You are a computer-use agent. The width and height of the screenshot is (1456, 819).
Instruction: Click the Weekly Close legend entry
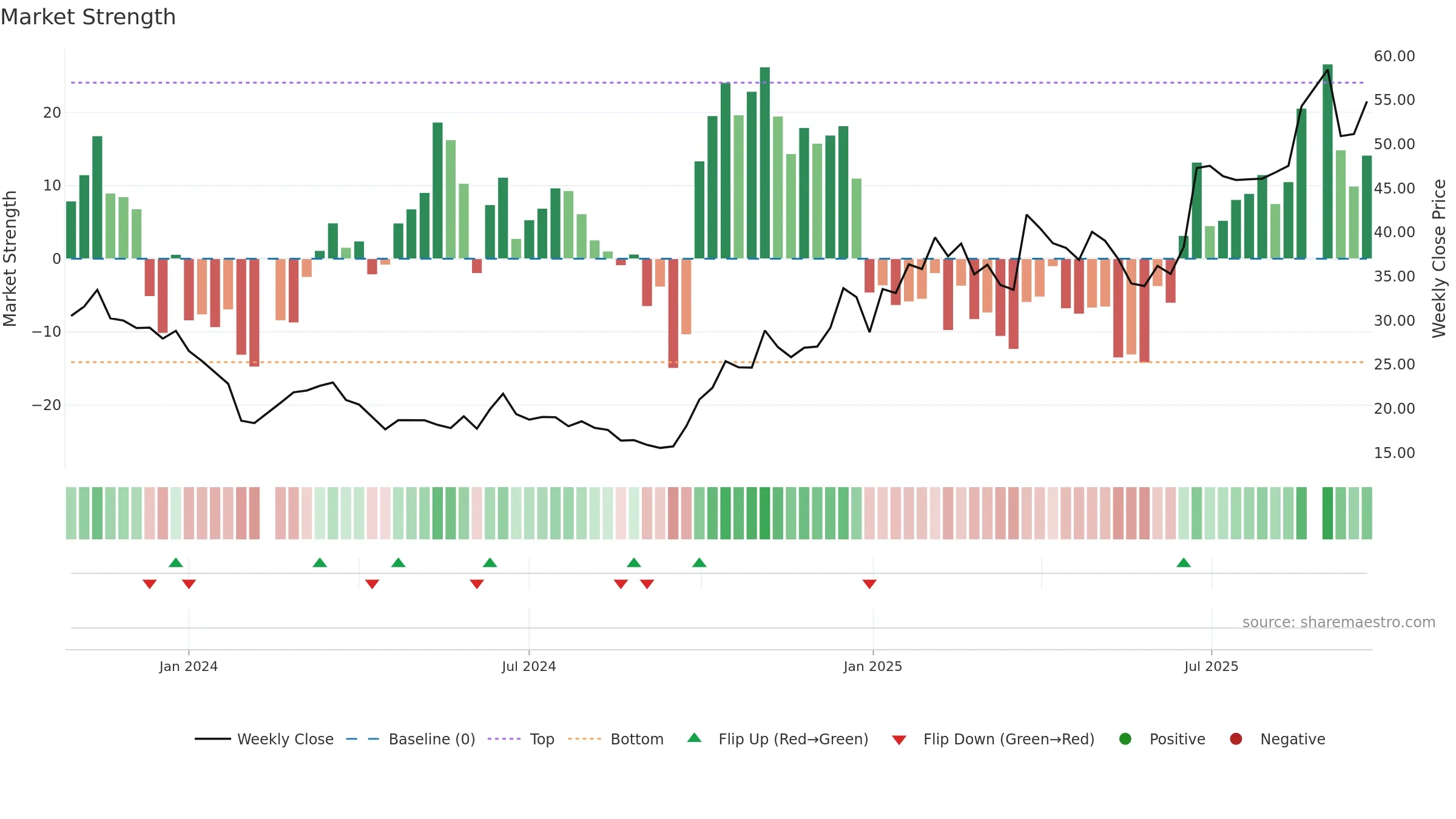pyautogui.click(x=264, y=739)
